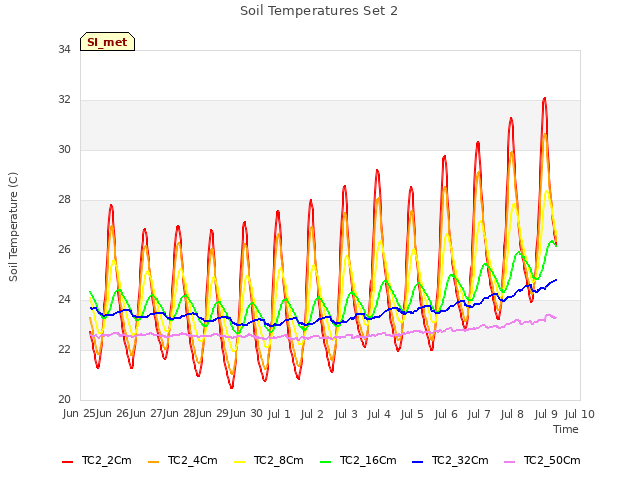640x480 pixels.
Task: Click the orange TC2_4Cm legend swatch
Action: pos(153,462)
